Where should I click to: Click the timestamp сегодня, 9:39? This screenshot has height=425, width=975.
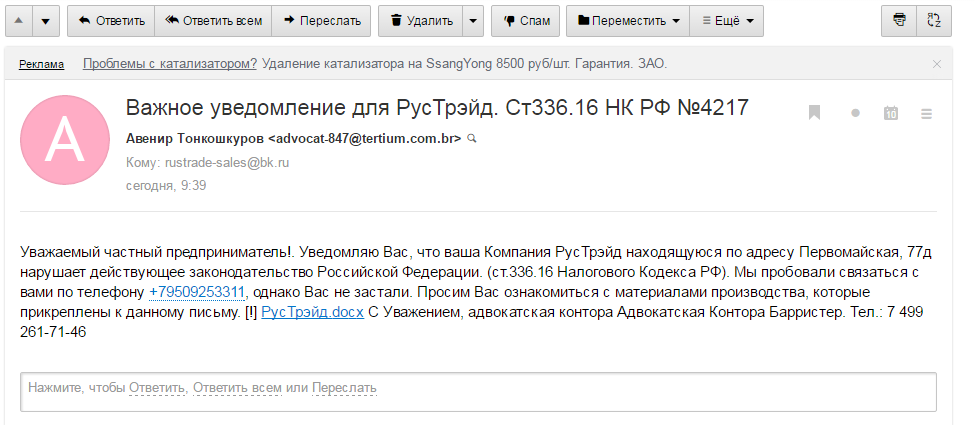[166, 185]
